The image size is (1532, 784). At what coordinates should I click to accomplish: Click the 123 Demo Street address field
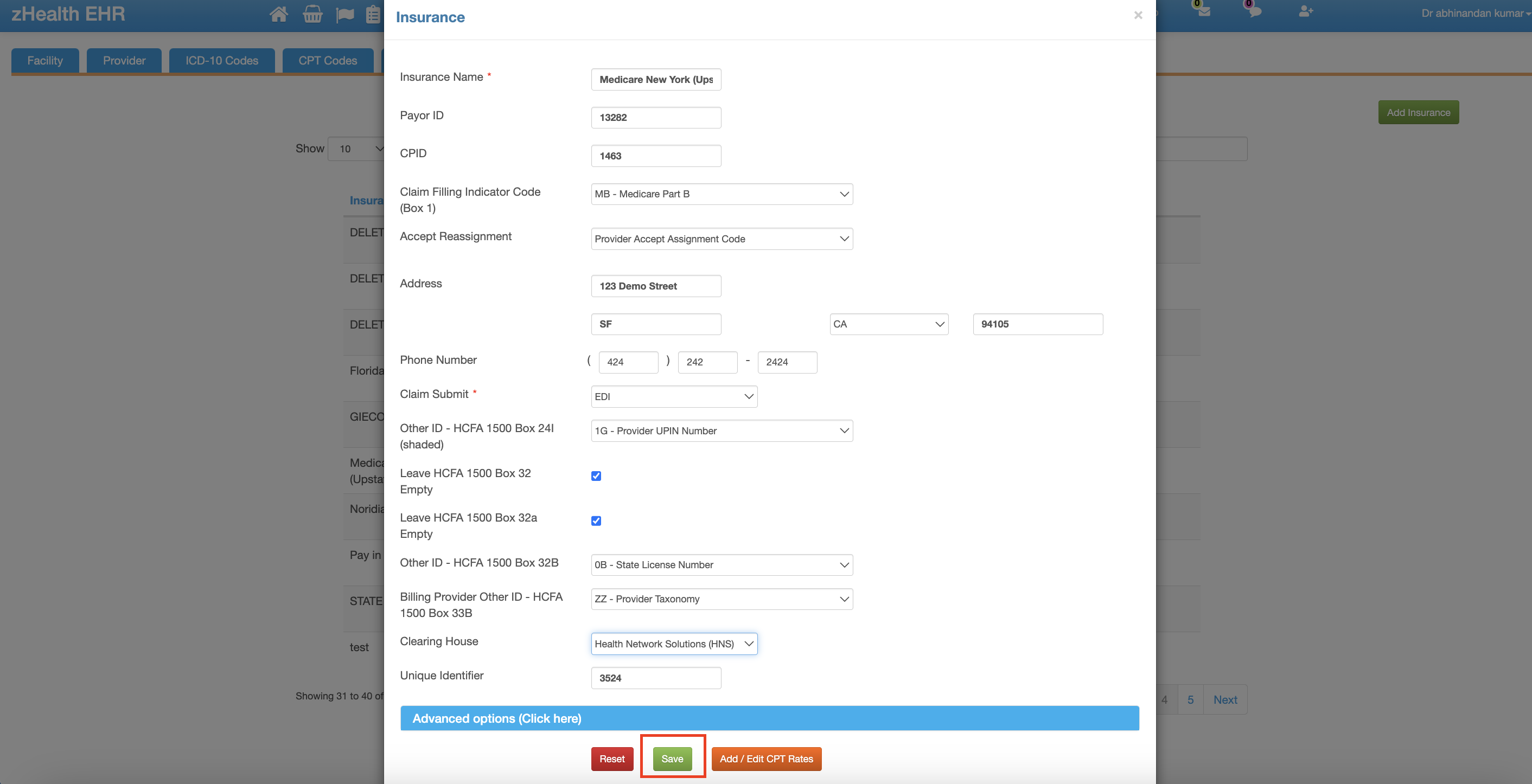point(656,286)
